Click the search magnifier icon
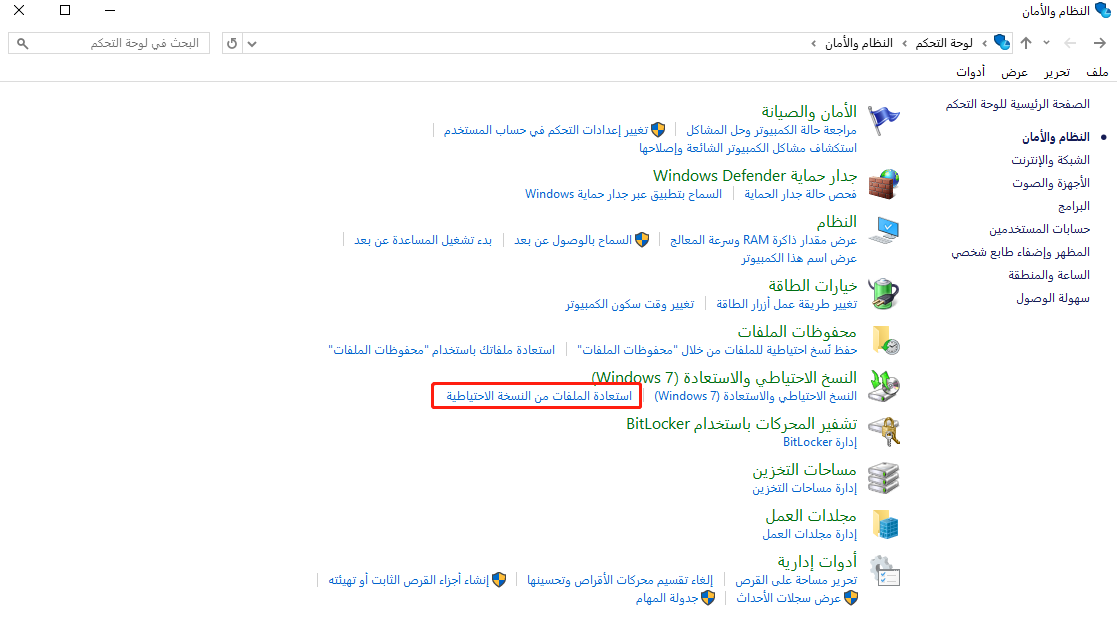The height and width of the screenshot is (625, 1117). tap(23, 43)
